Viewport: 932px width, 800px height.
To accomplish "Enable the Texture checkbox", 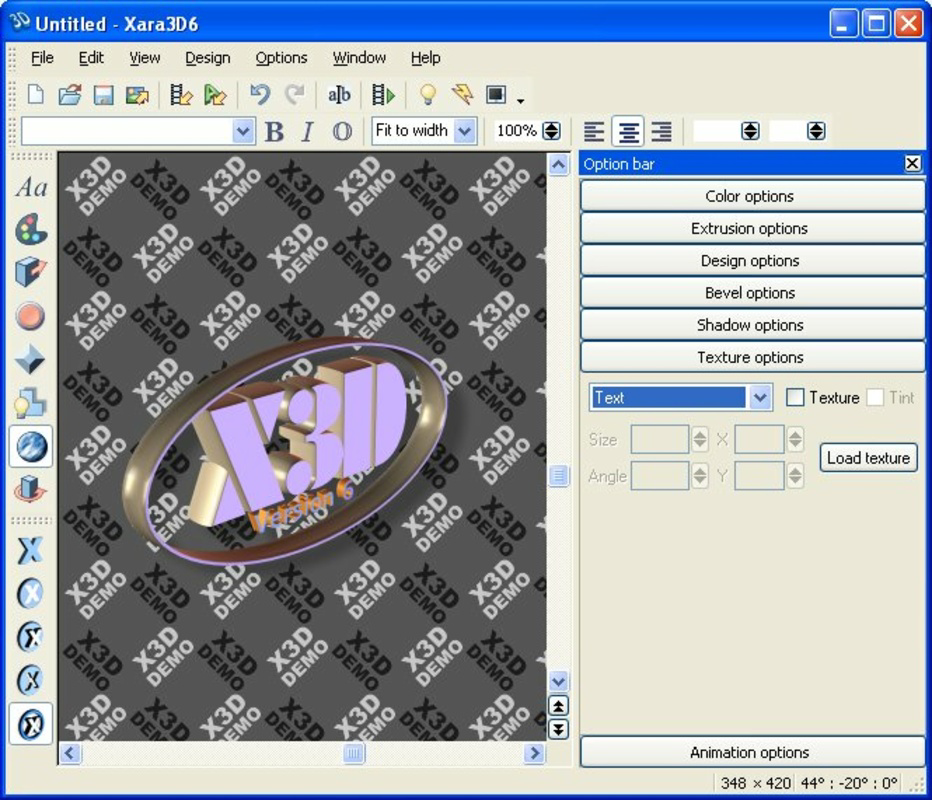I will tap(795, 397).
